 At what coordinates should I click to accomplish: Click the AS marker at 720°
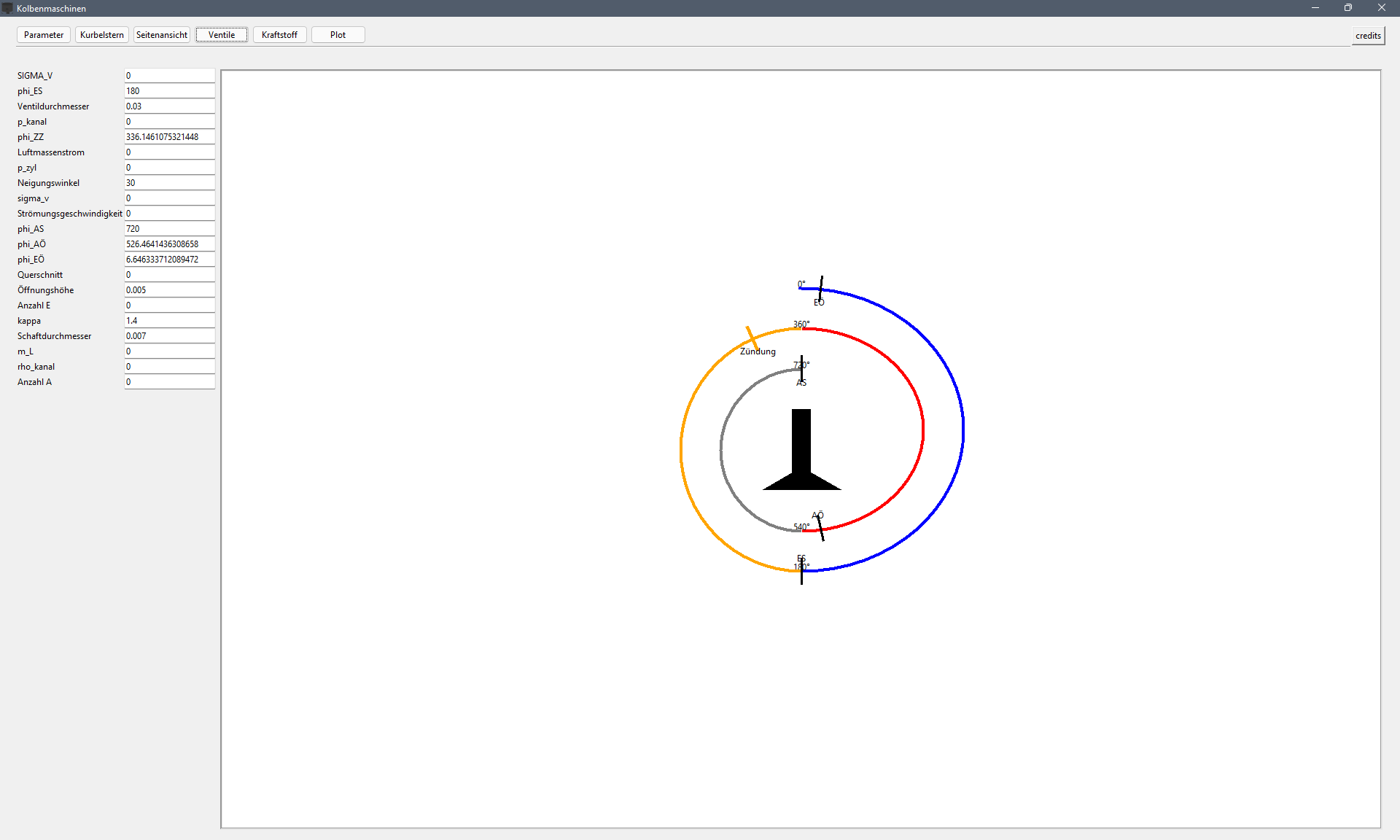tap(801, 370)
